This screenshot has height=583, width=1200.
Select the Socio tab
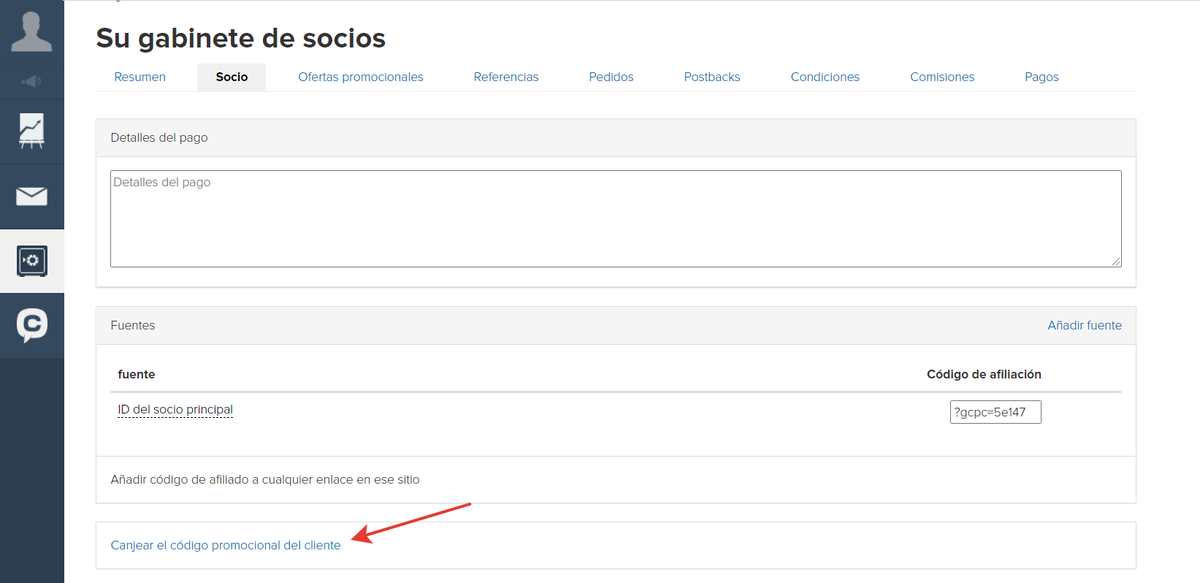pyautogui.click(x=232, y=77)
